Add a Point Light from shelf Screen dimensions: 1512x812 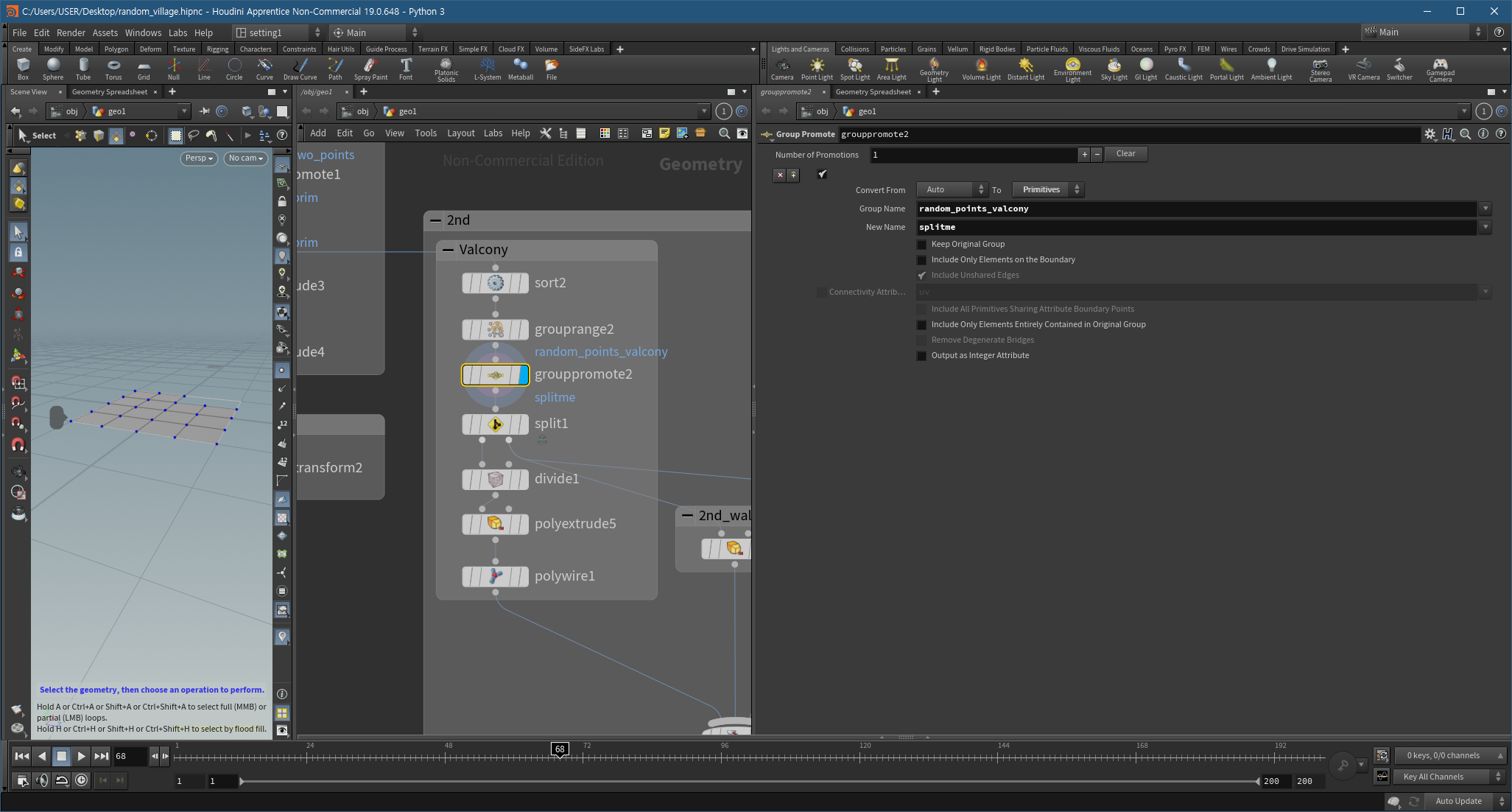tap(817, 68)
